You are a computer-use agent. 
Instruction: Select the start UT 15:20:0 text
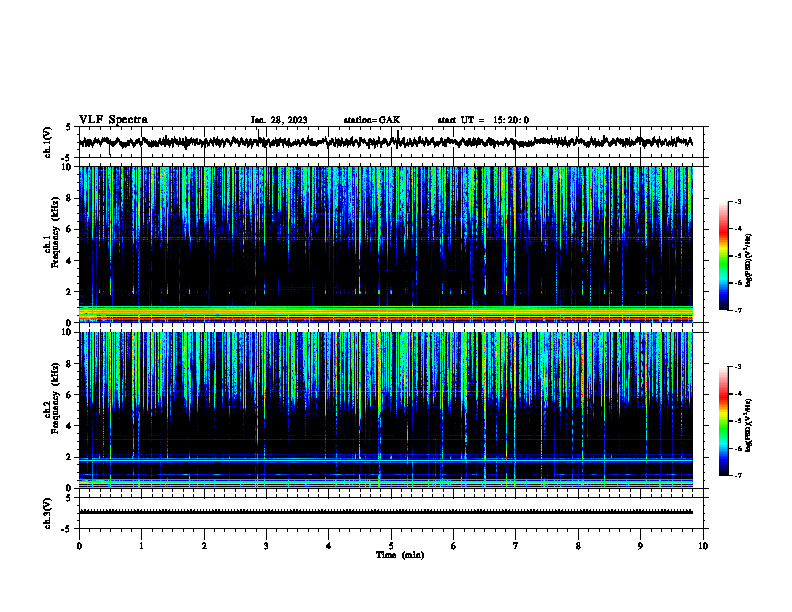[483, 120]
